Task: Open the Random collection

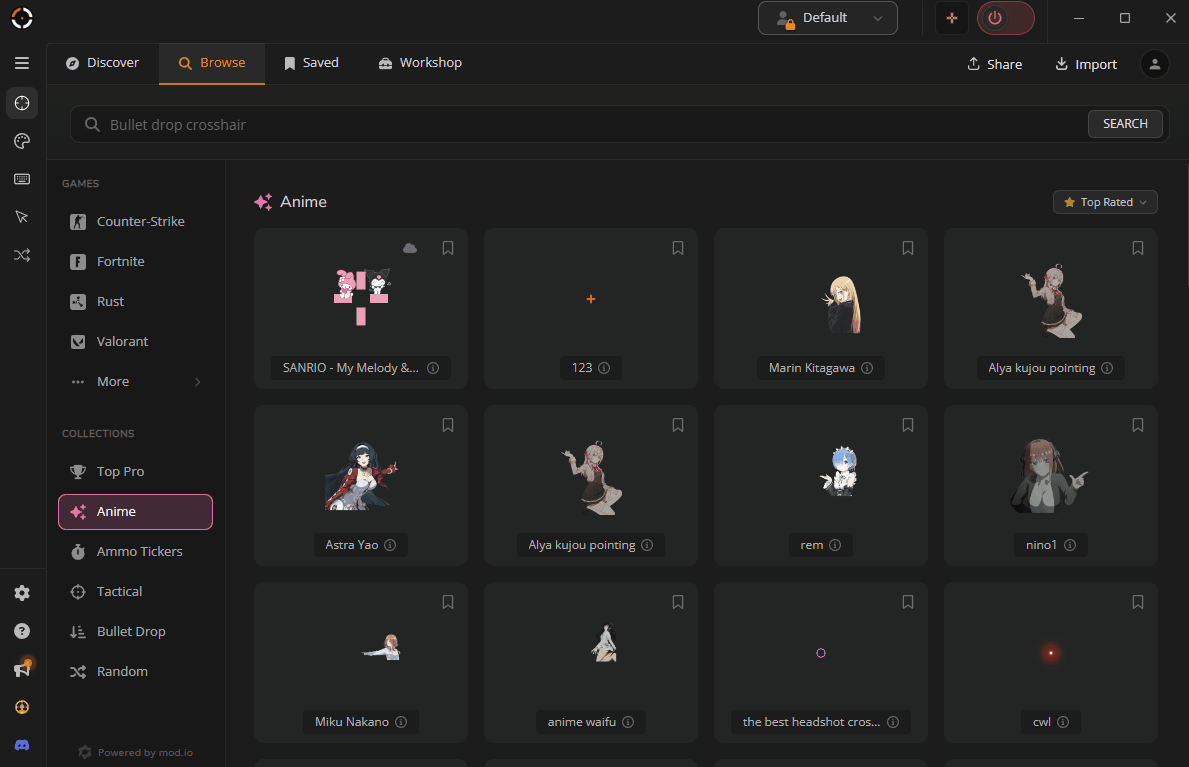Action: point(135,671)
